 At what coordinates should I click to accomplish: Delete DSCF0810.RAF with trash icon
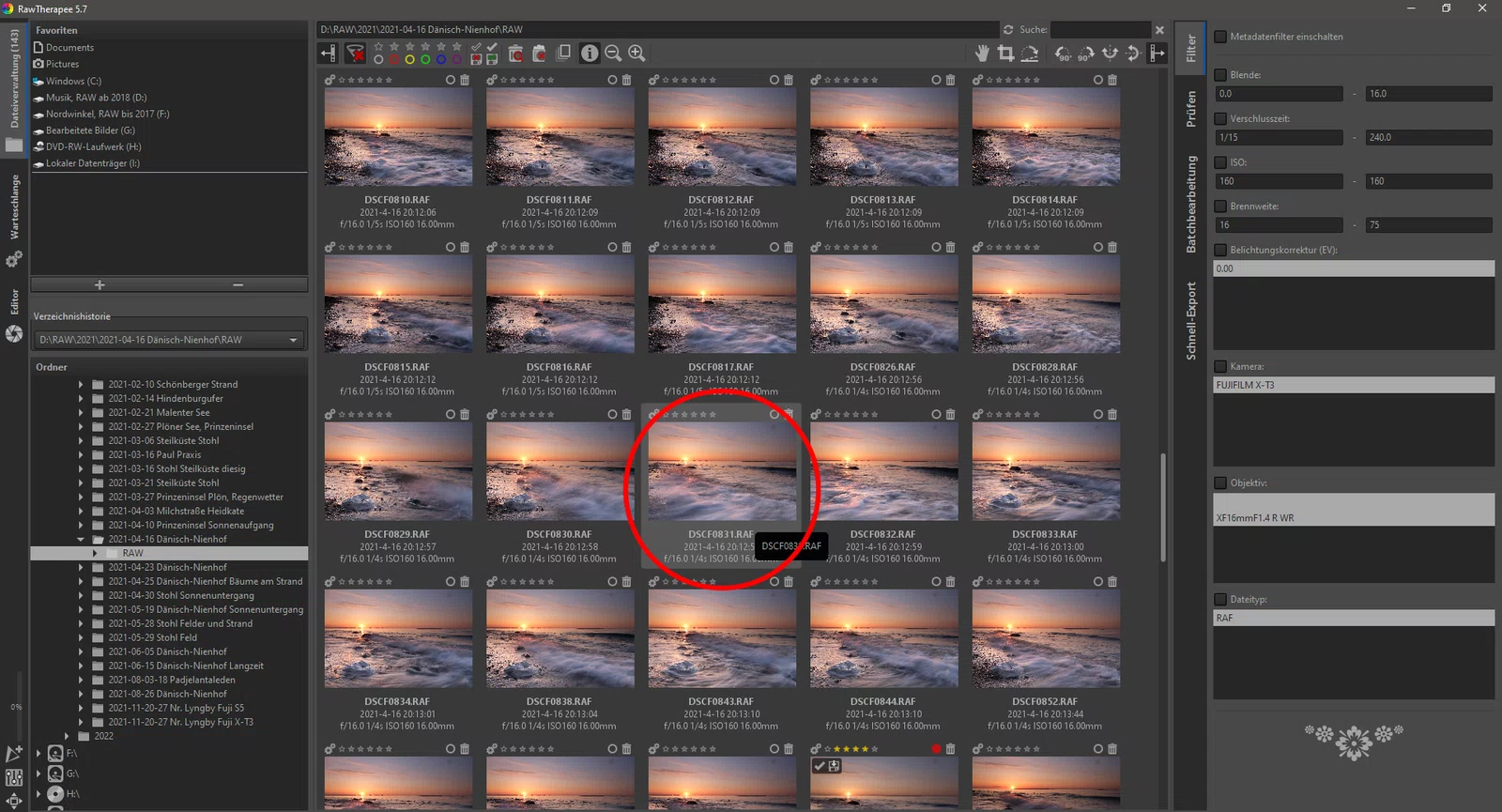coord(465,80)
